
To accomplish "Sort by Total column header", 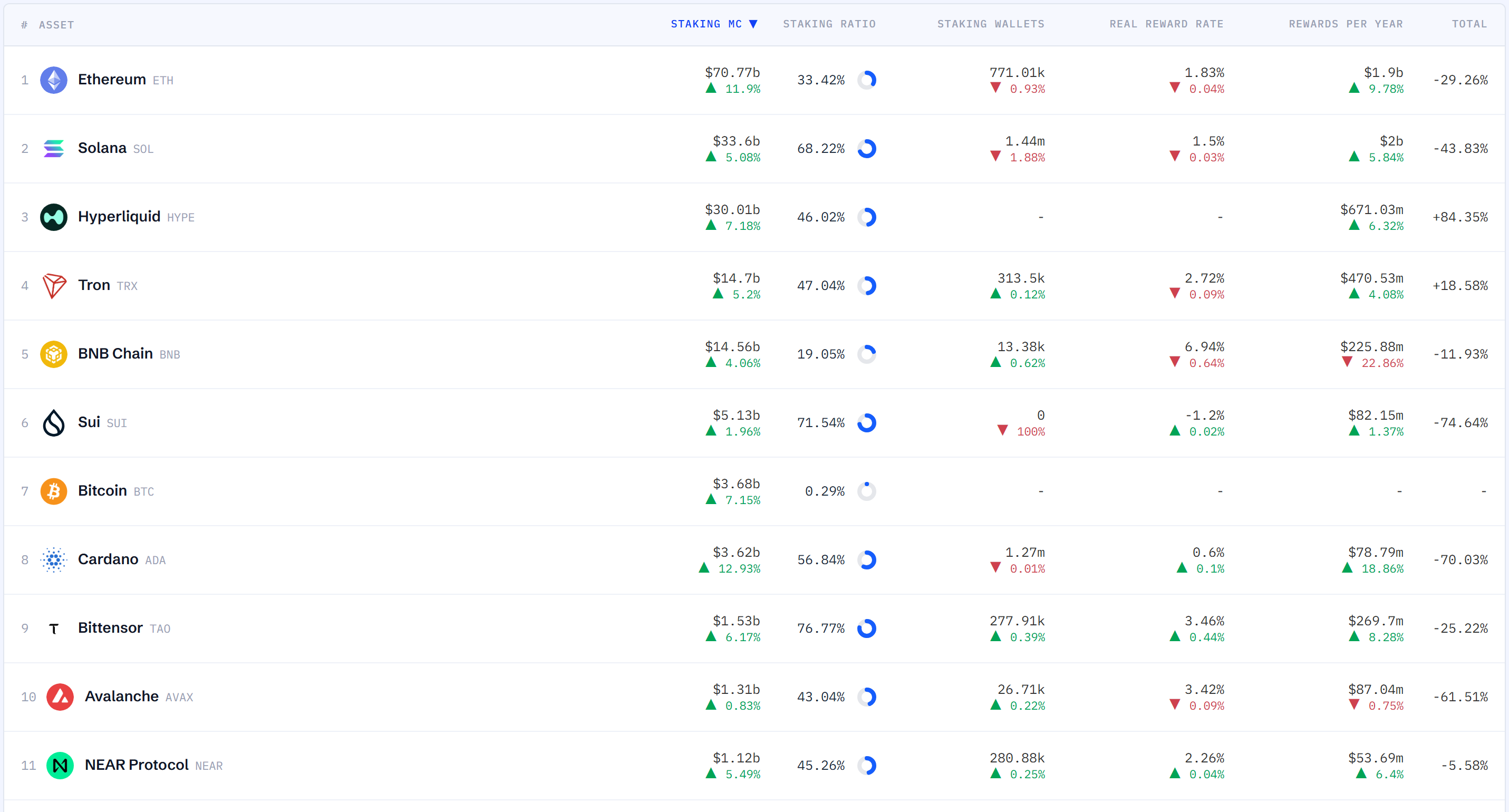I will point(1469,24).
